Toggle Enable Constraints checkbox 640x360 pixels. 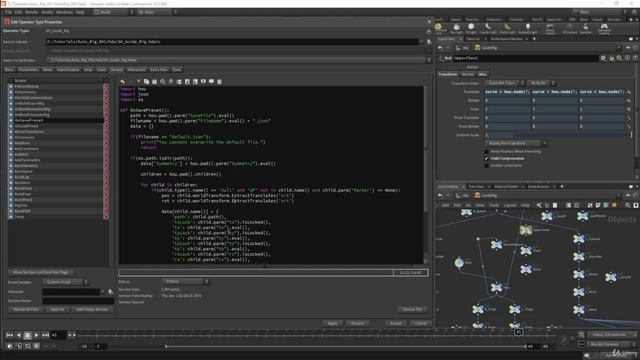tap(486, 165)
